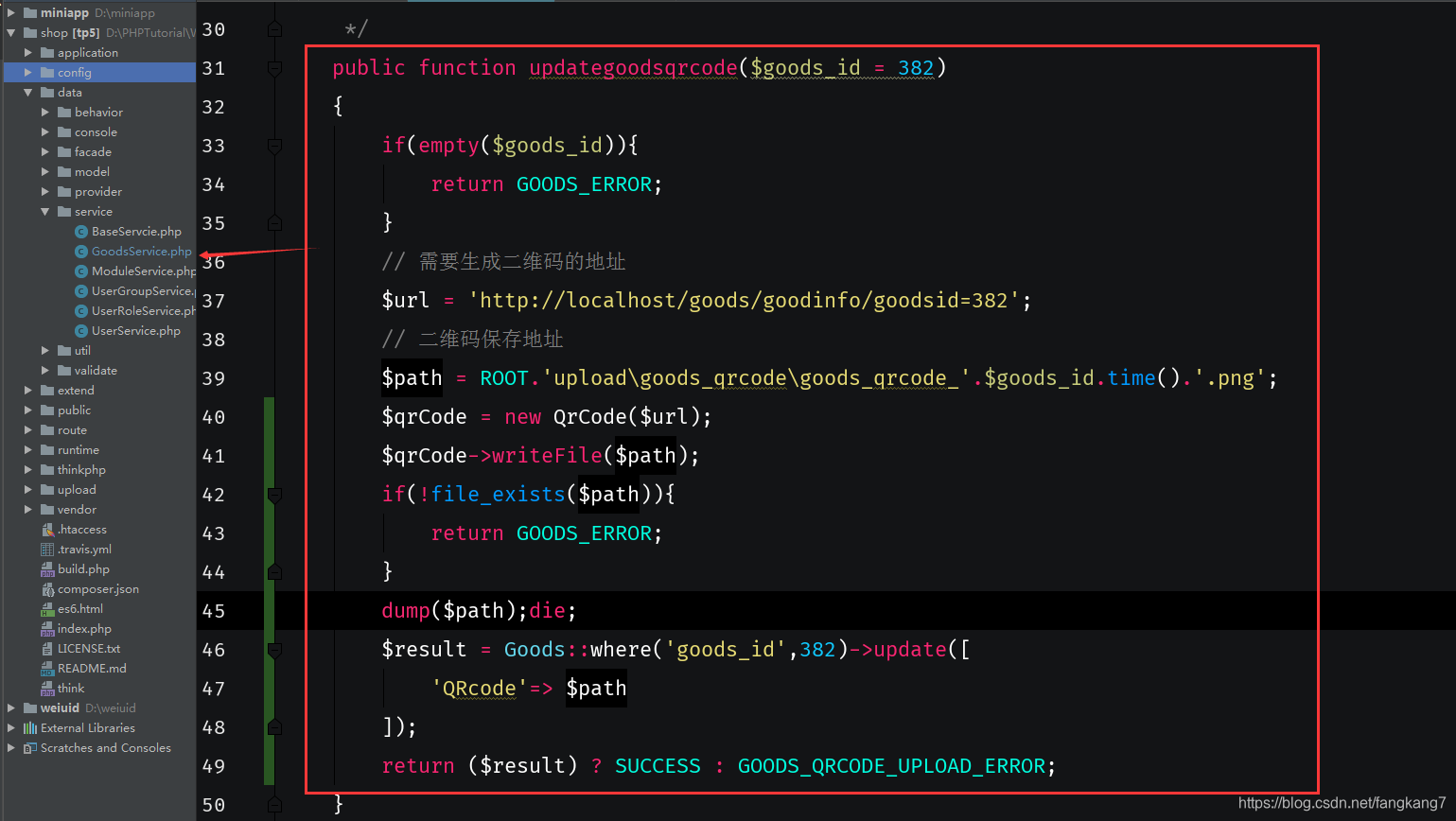1456x821 pixels.
Task: Click line number 45 in gutter
Action: 214,611
